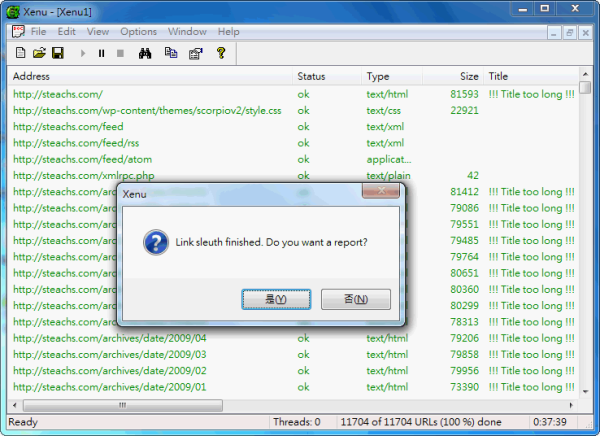Click the Threads: 0 status entry
This screenshot has width=600, height=436.
coord(297,422)
